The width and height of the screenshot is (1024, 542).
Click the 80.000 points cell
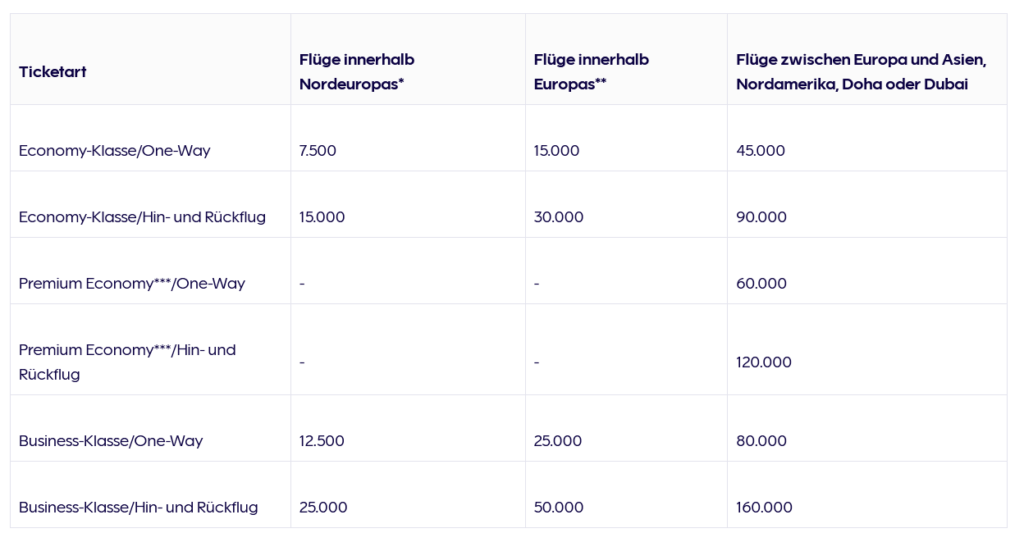[761, 441]
